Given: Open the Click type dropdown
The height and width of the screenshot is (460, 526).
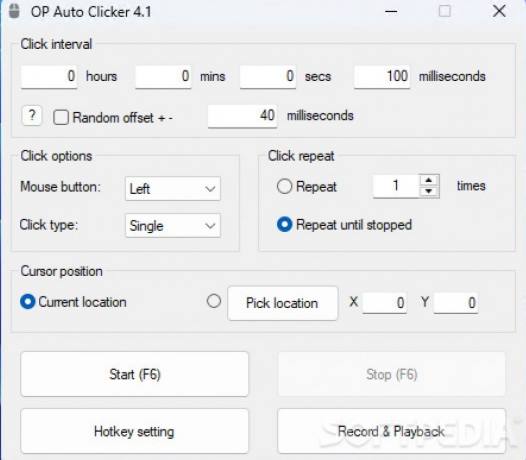Looking at the screenshot, I should (x=173, y=225).
